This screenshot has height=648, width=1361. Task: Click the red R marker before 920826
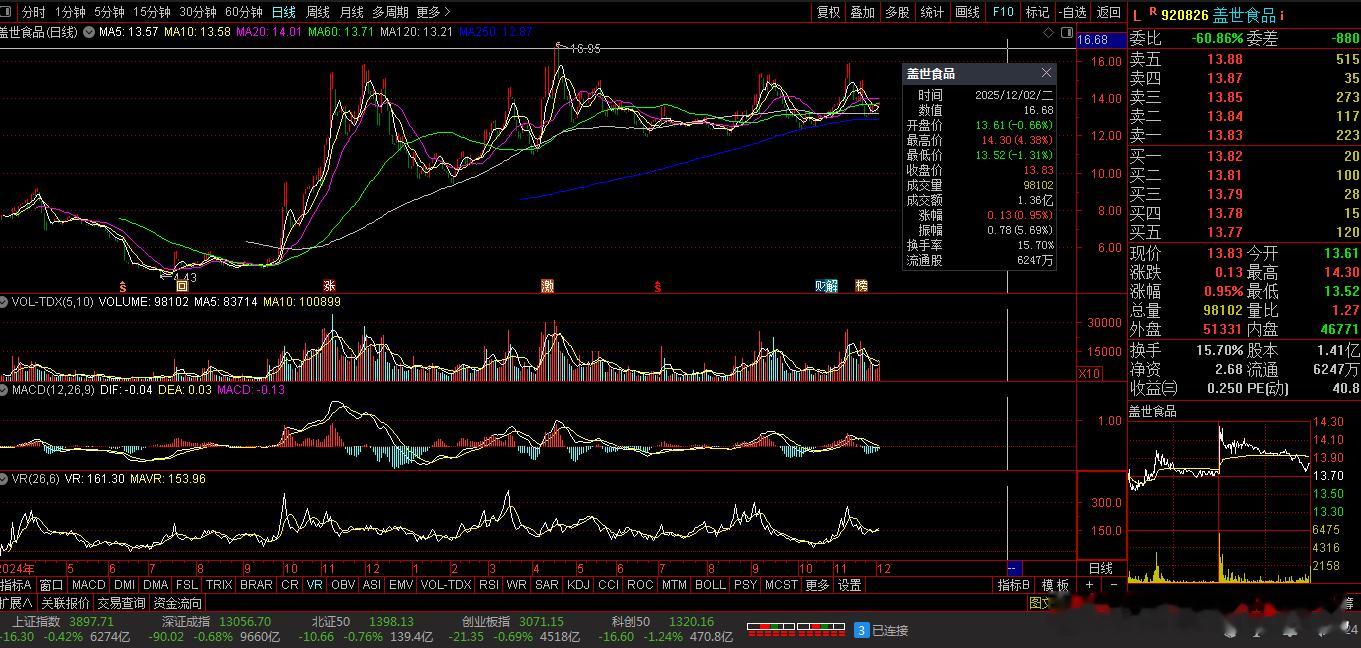tap(1153, 12)
